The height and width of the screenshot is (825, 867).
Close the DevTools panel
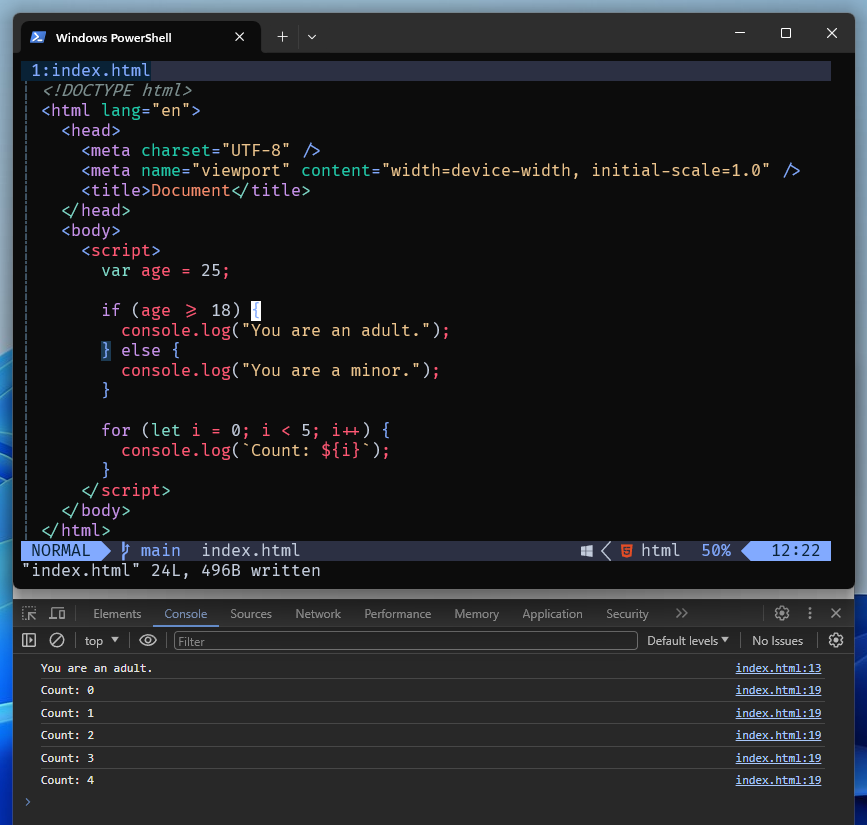(x=836, y=613)
